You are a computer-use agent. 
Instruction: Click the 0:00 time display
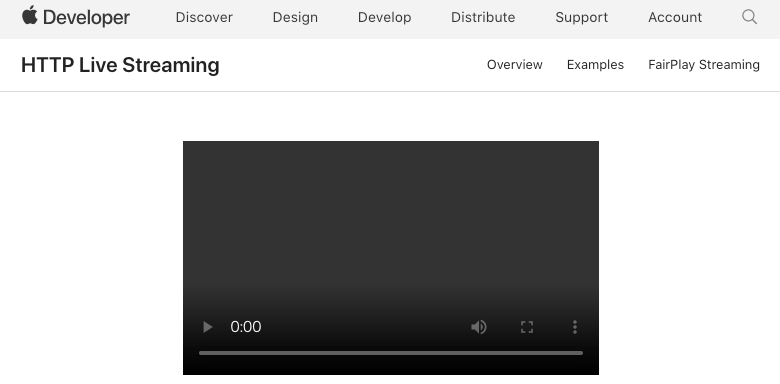pyautogui.click(x=246, y=327)
